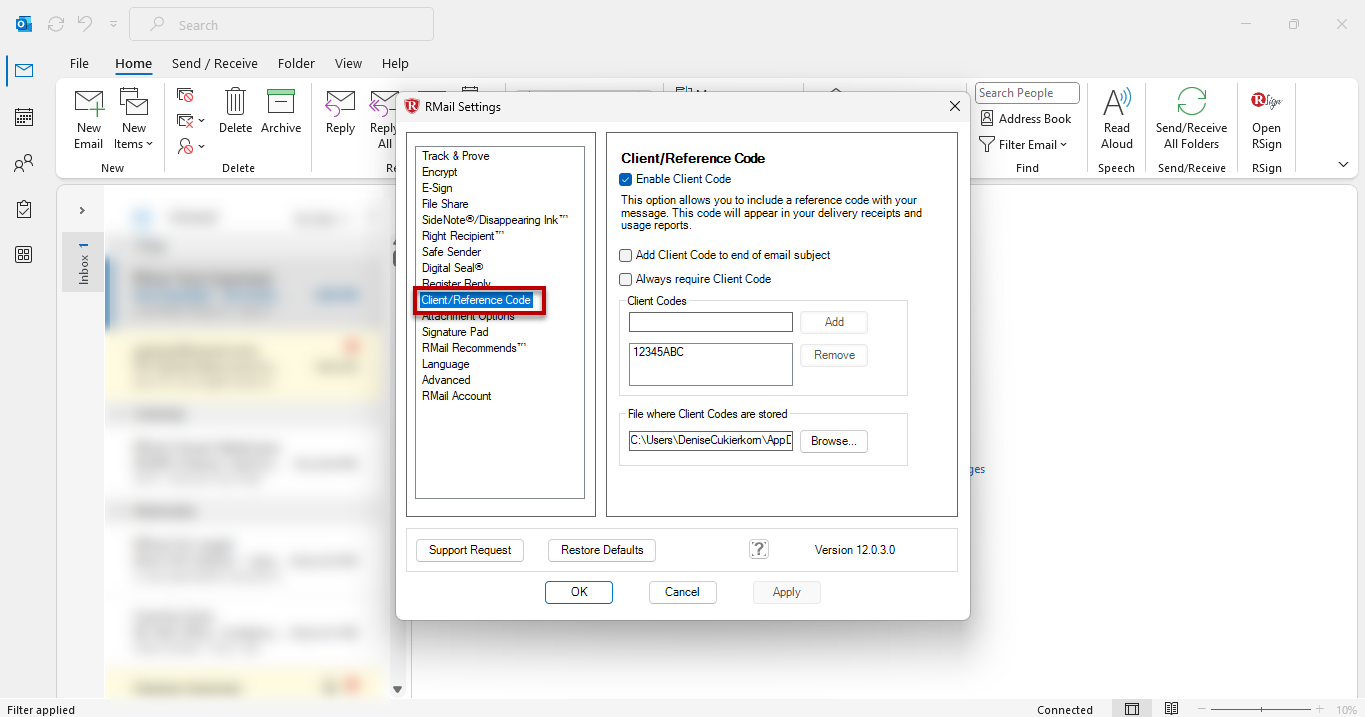Click the Outlook Search box
The image size is (1365, 717).
click(x=281, y=25)
